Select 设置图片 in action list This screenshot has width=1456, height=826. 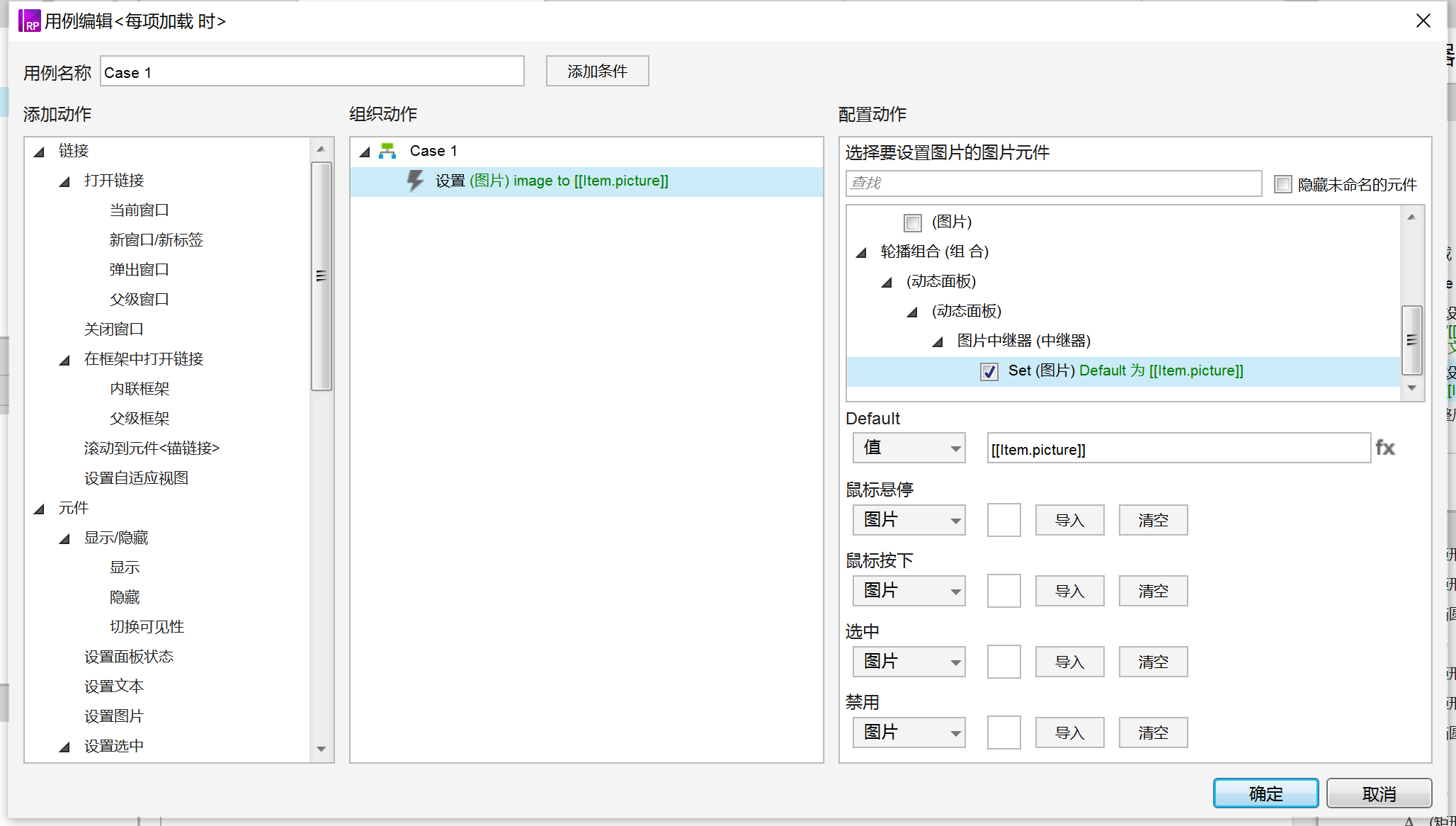113,716
